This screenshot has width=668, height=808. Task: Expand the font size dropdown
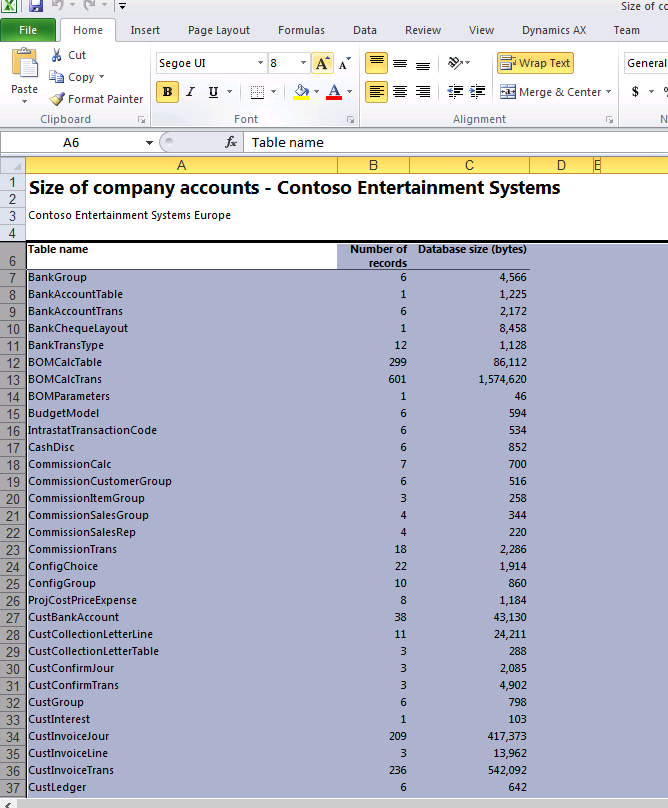click(x=303, y=63)
